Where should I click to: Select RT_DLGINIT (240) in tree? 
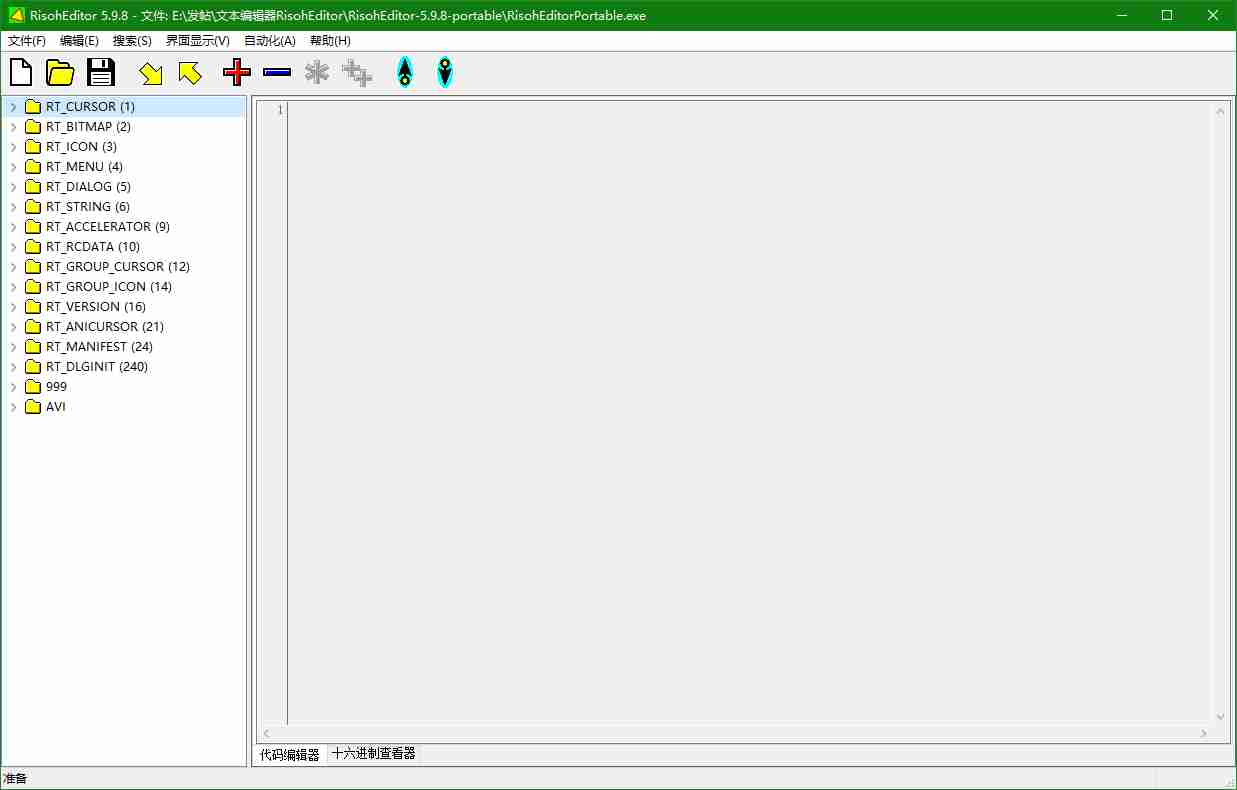tap(97, 366)
